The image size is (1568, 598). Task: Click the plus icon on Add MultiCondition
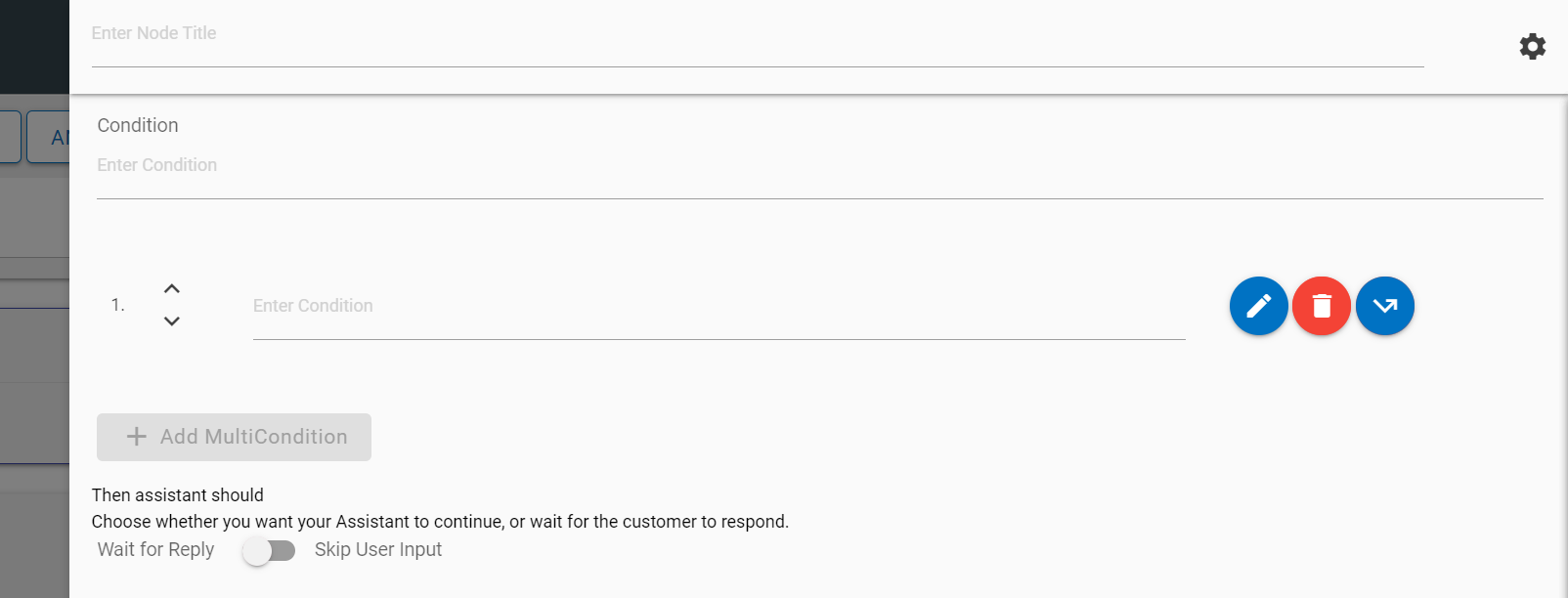tap(136, 437)
